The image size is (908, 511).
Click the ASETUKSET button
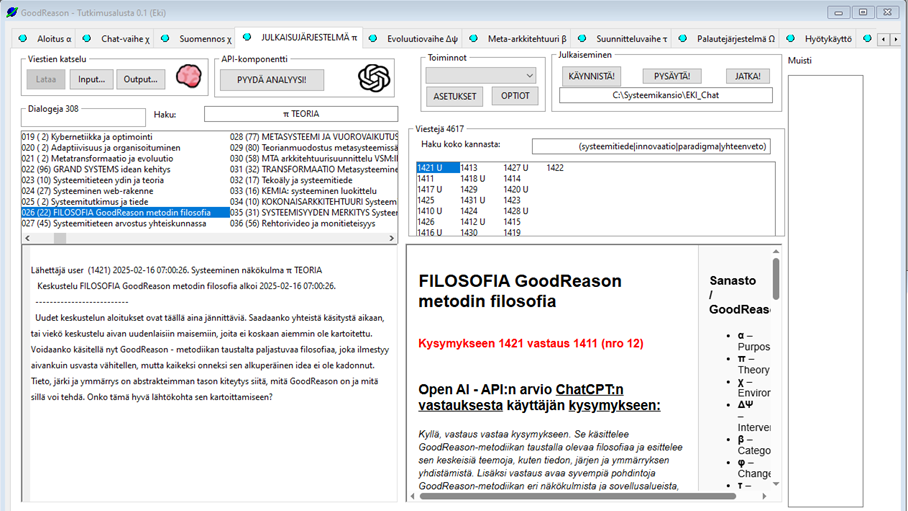[x=455, y=96]
